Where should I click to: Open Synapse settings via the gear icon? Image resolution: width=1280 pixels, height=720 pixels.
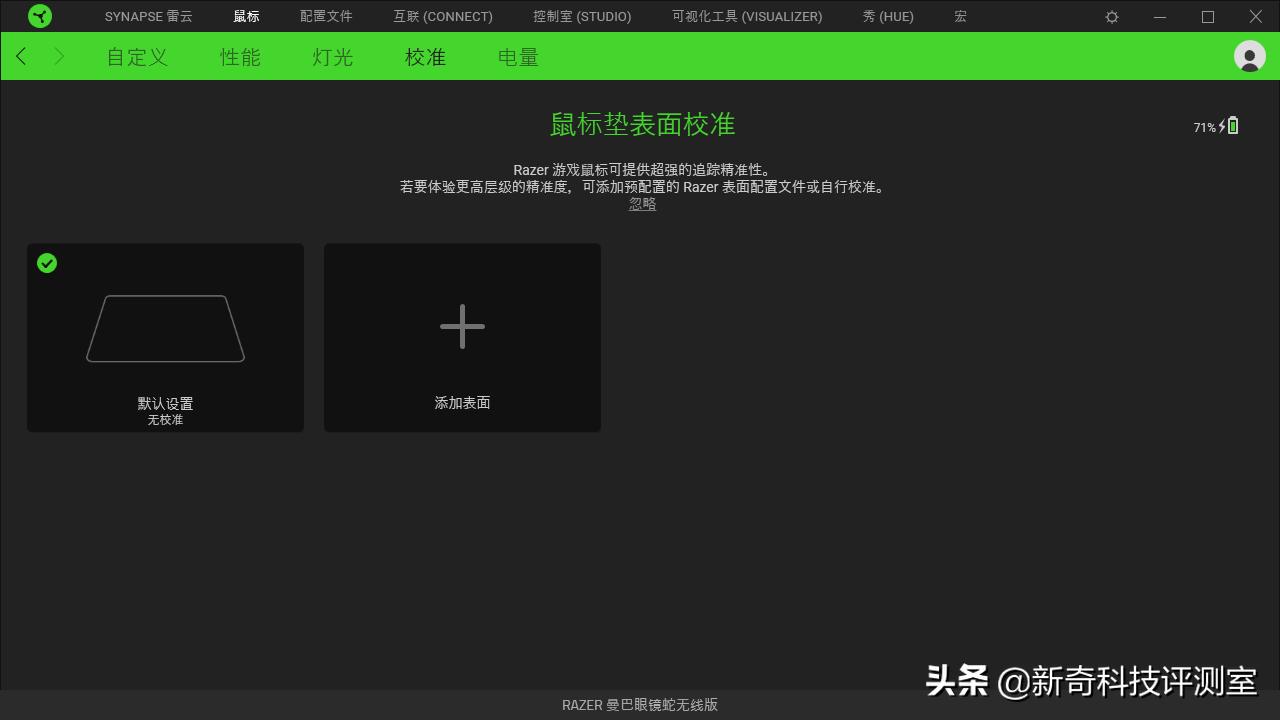1111,16
